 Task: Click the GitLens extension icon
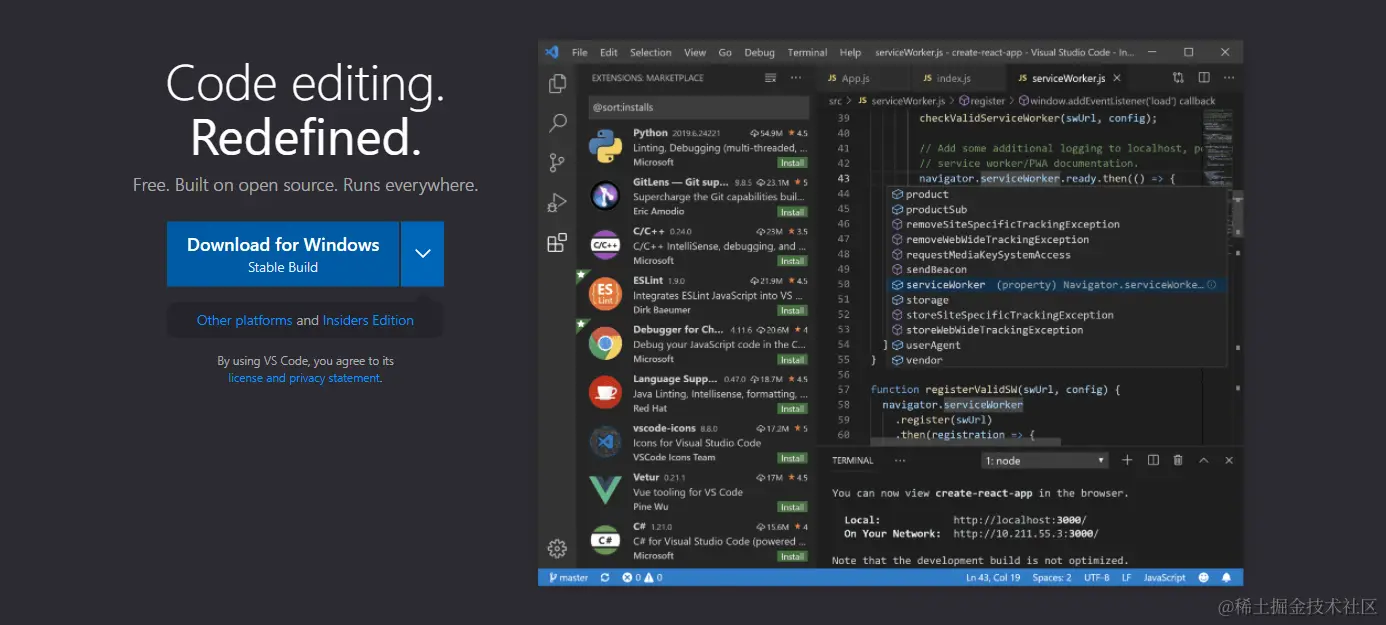click(605, 196)
